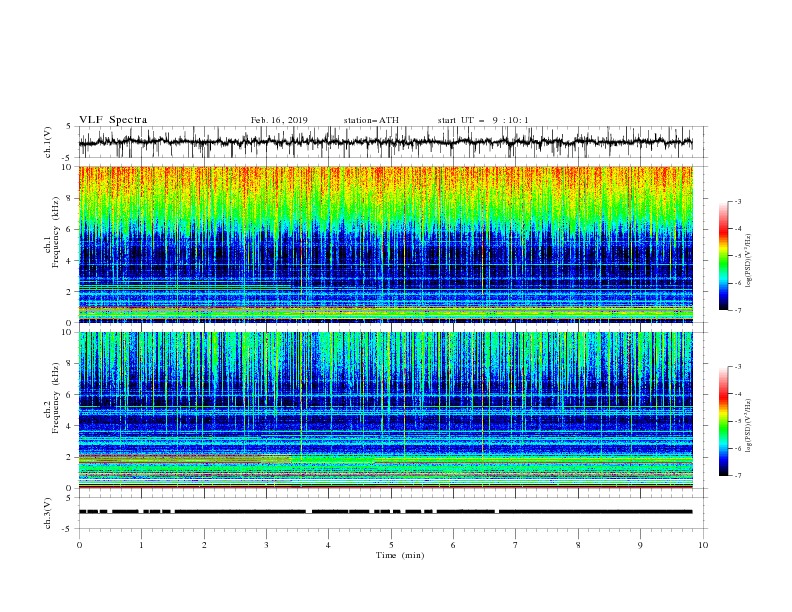Click the lower color bar "-3" tick label
The width and height of the screenshot is (792, 612).
point(737,367)
